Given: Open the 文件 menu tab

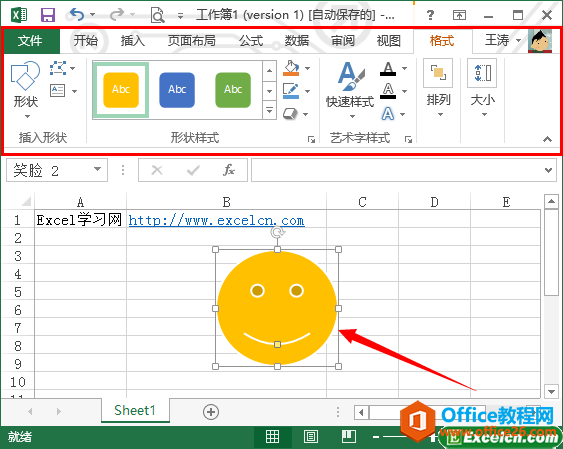Looking at the screenshot, I should tap(30, 41).
